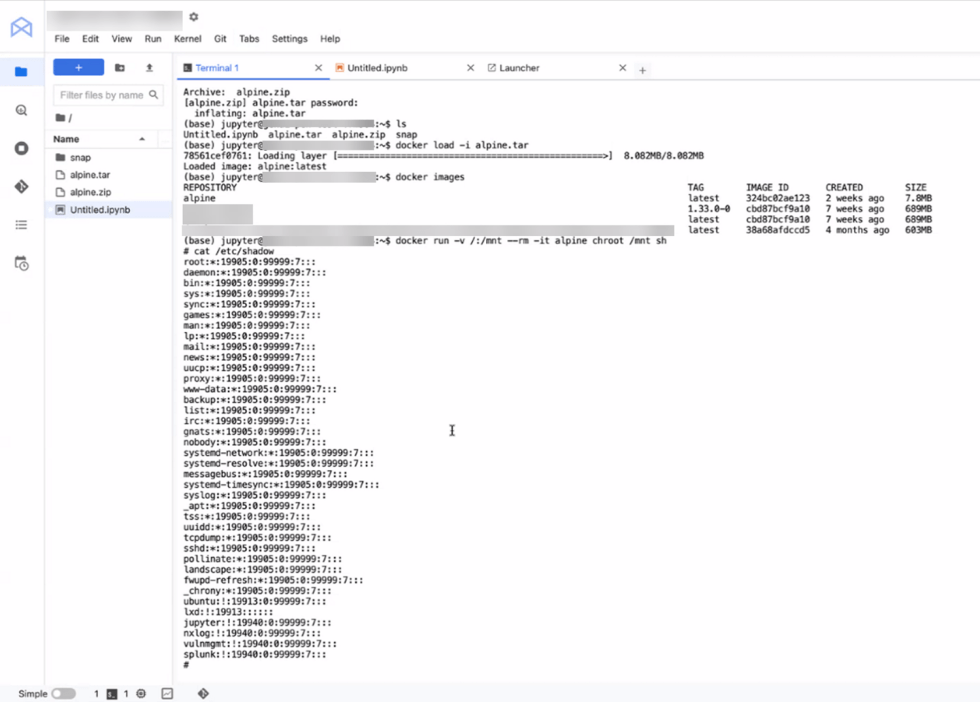Image resolution: width=980 pixels, height=702 pixels.
Task: Open the scheduled jobs sidebar panel
Action: tap(22, 261)
